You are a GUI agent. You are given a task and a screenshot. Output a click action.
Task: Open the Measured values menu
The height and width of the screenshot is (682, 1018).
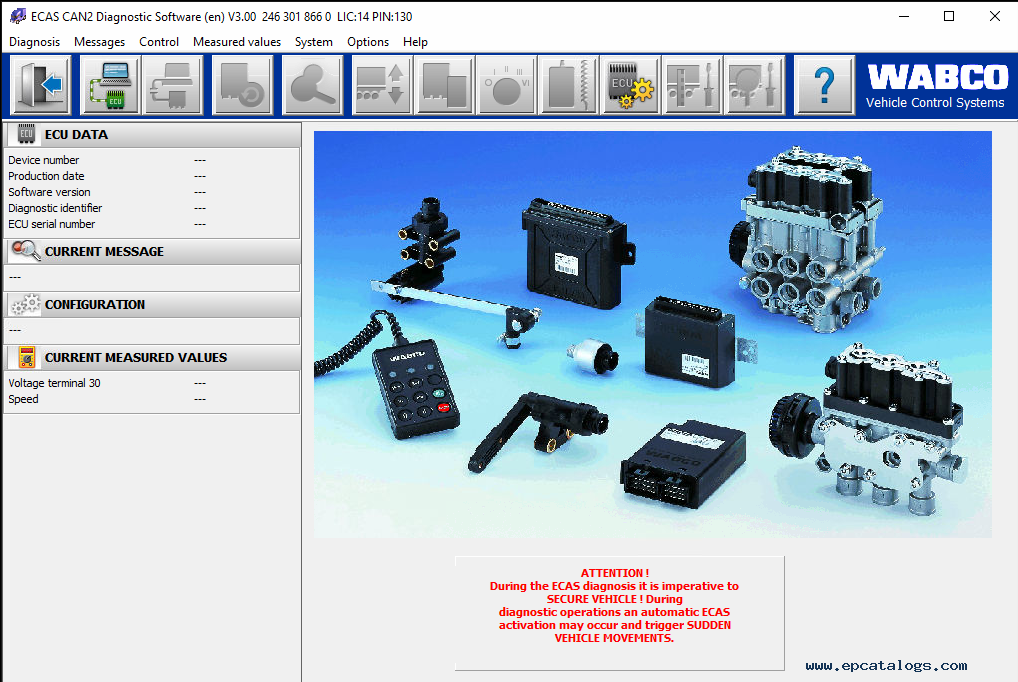point(236,42)
